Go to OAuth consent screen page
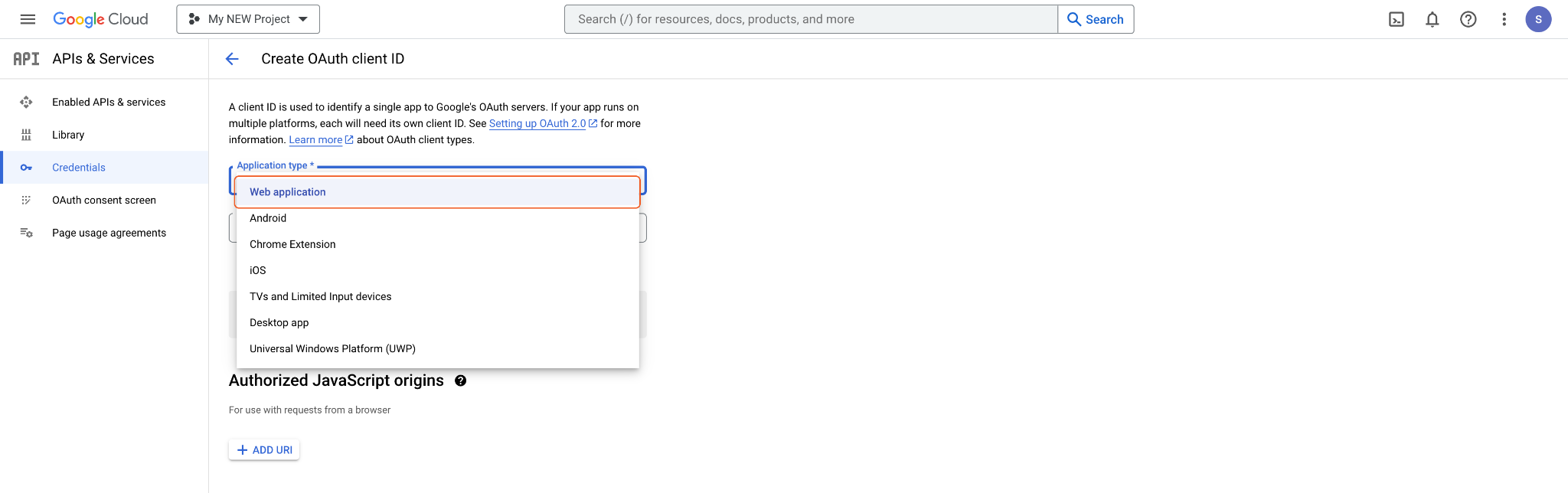Screen dimensions: 1568x493 click(104, 201)
